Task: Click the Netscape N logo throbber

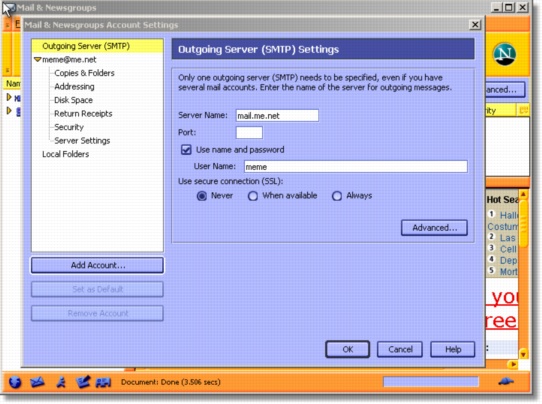Action: (x=505, y=54)
